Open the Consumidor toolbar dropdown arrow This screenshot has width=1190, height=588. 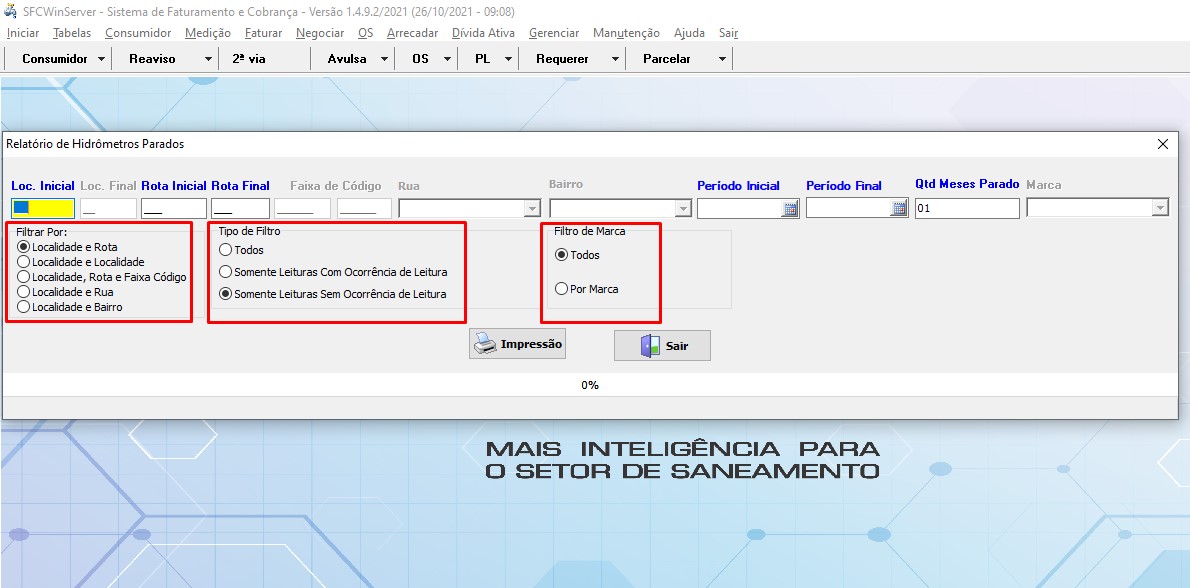[x=101, y=59]
